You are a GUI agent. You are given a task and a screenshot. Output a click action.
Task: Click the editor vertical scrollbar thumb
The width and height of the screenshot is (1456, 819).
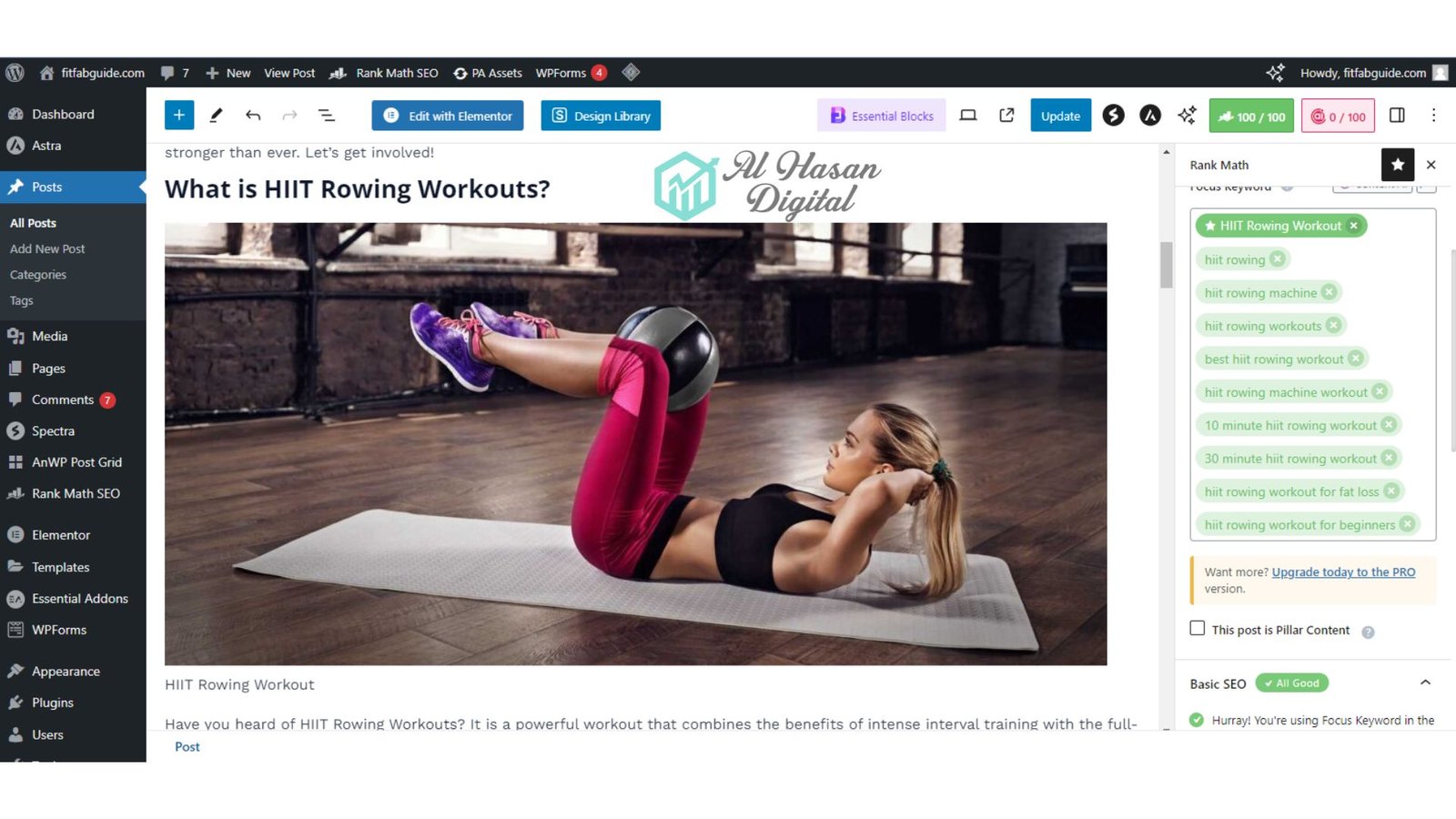[x=1166, y=264]
